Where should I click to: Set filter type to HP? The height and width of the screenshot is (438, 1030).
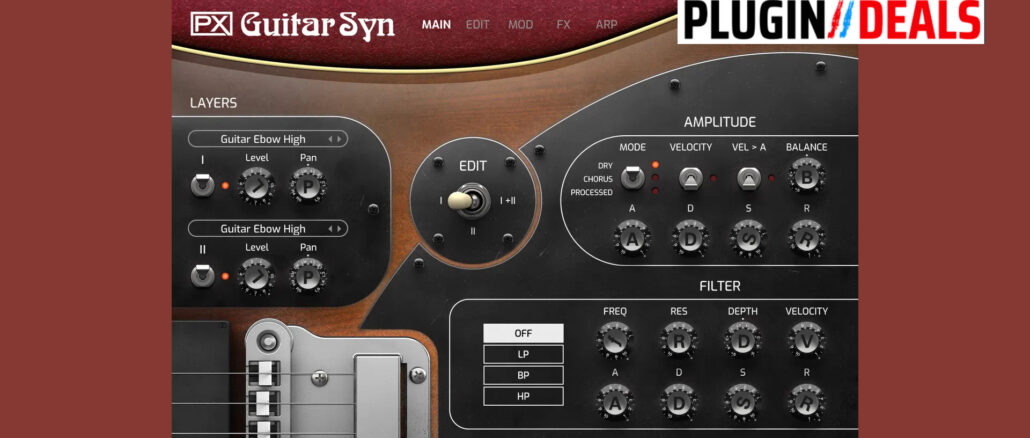[x=523, y=396]
